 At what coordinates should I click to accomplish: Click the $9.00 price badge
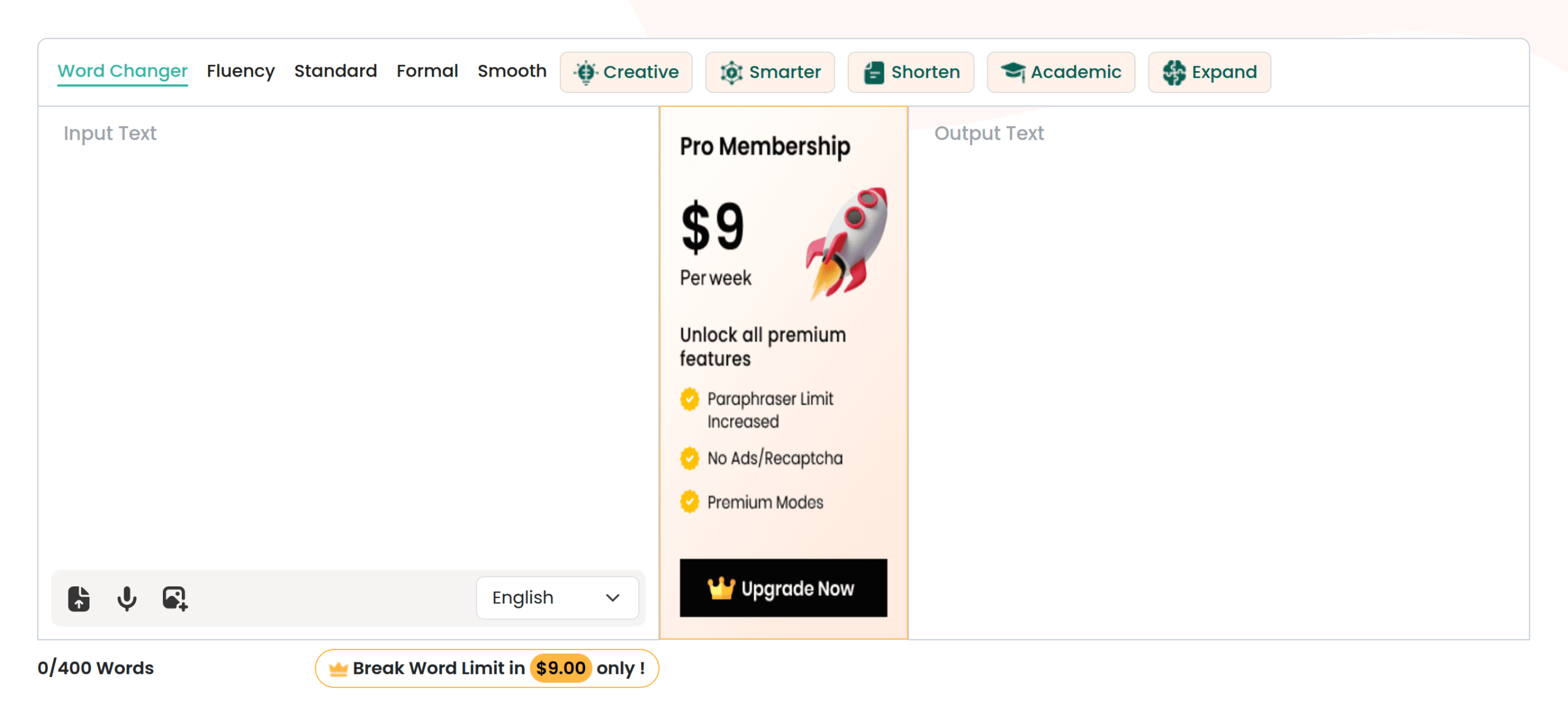[560, 668]
